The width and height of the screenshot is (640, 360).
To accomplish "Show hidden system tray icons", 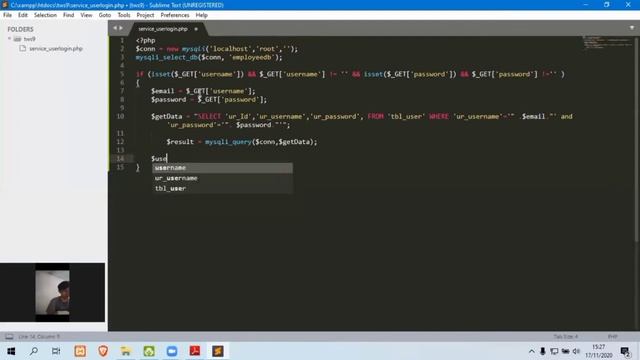I will point(531,351).
